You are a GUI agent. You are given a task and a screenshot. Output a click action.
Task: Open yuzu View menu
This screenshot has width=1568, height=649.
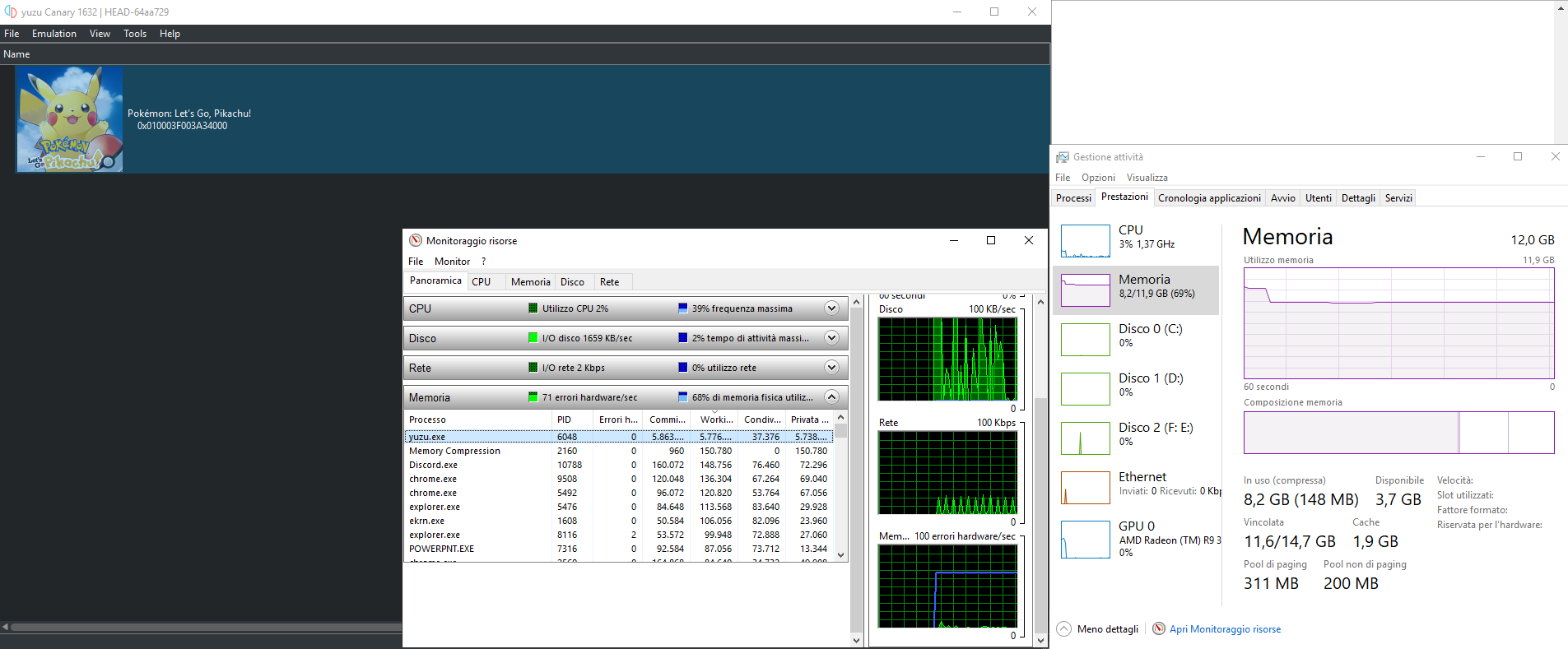[x=100, y=34]
